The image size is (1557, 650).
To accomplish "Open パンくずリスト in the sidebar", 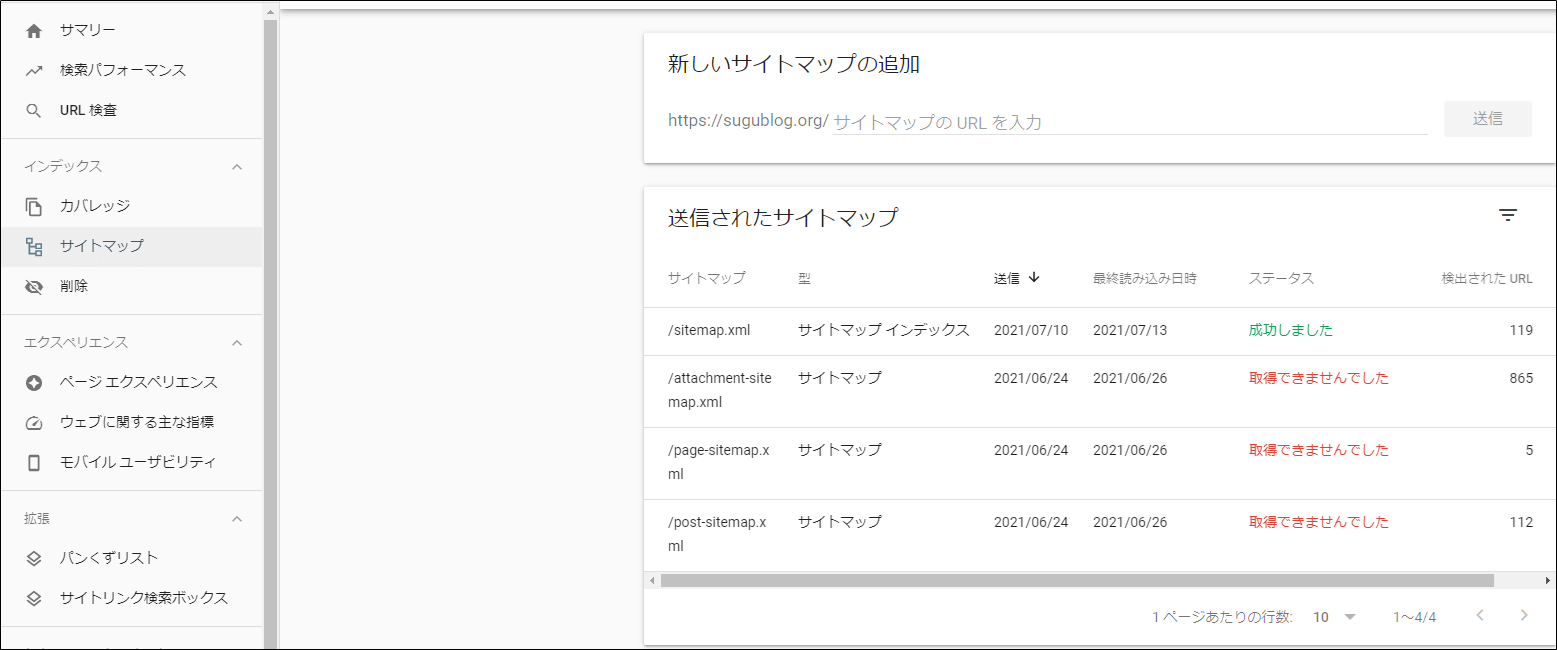I will [108, 558].
